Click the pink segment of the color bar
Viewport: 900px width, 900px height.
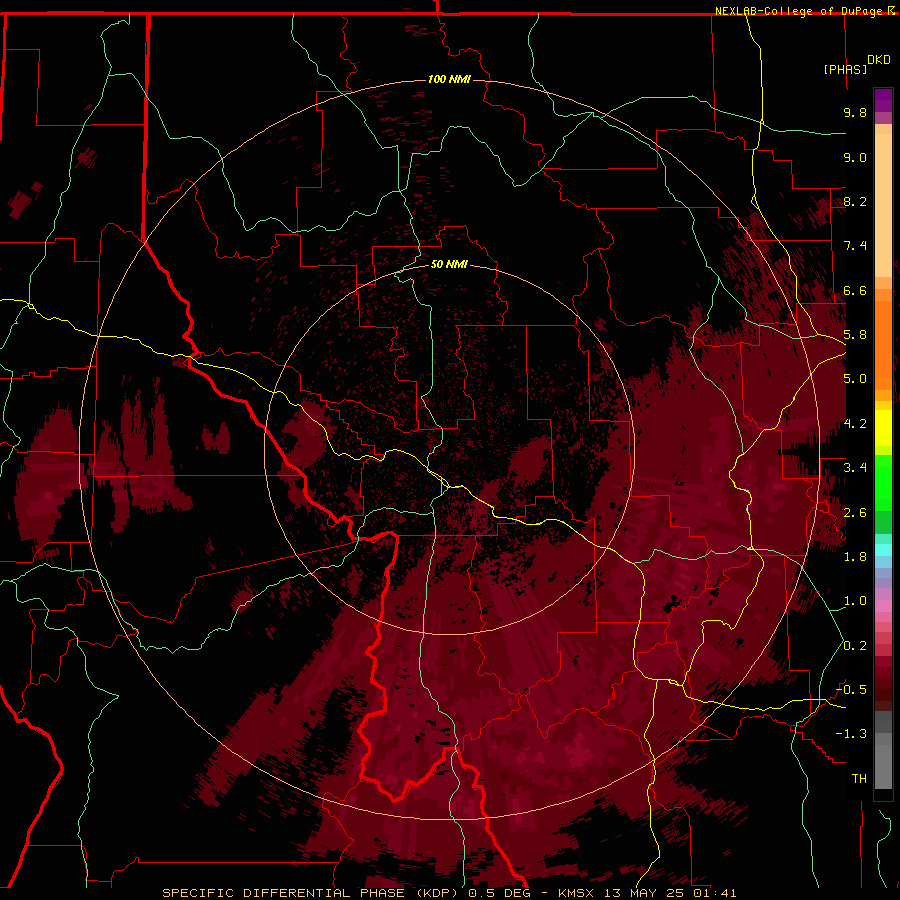(x=883, y=606)
